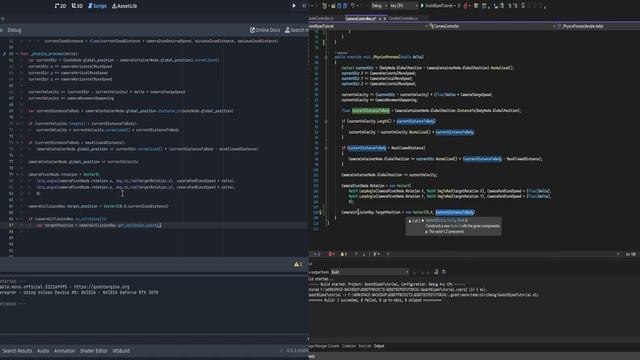The width and height of the screenshot is (640, 360).
Task: Click the hot reload flame icon in toolbar
Action: 466,6
